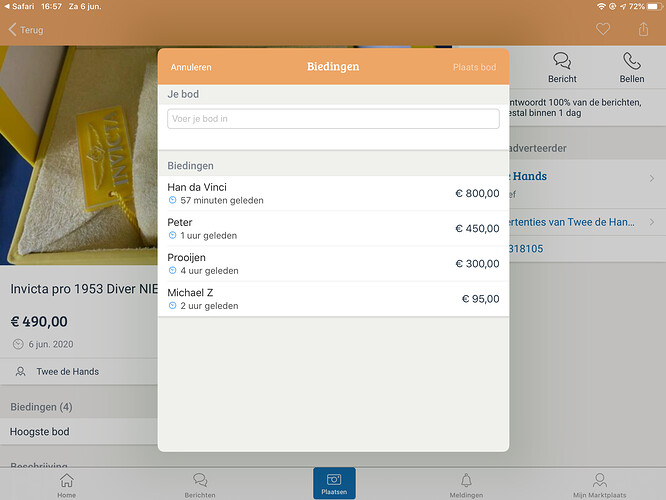Tap the phone number ending 318105
The width and height of the screenshot is (666, 500).
(526, 249)
